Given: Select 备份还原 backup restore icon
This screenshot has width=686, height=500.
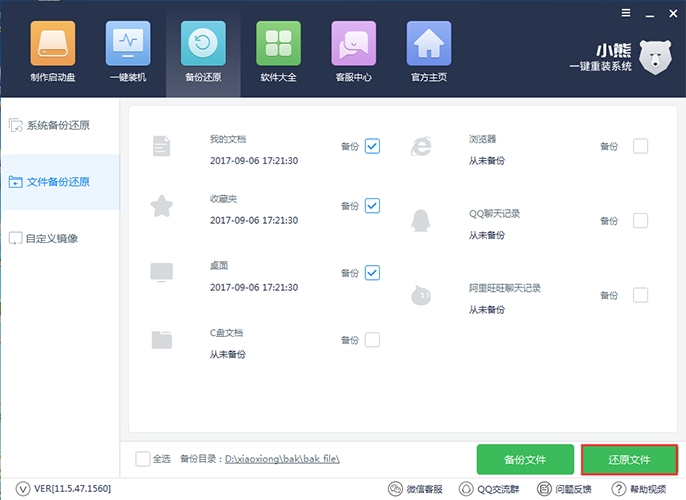Looking at the screenshot, I should 203,52.
